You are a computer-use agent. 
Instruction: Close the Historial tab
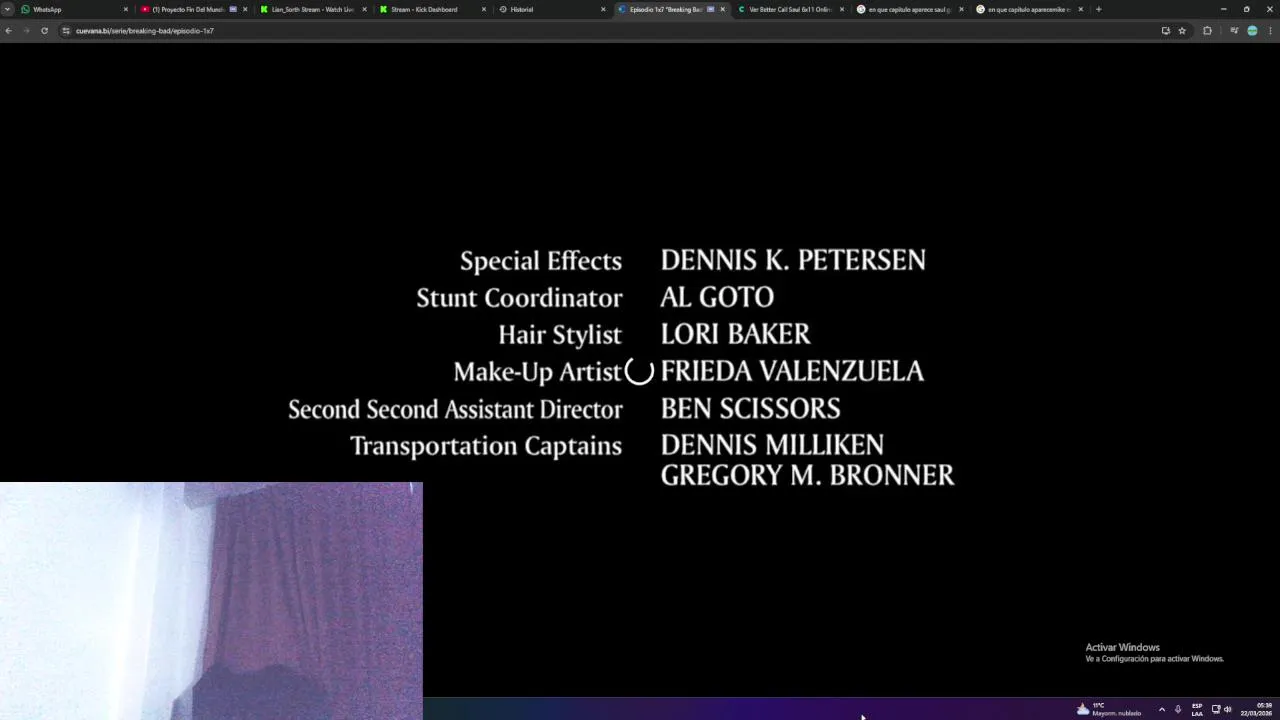(603, 9)
